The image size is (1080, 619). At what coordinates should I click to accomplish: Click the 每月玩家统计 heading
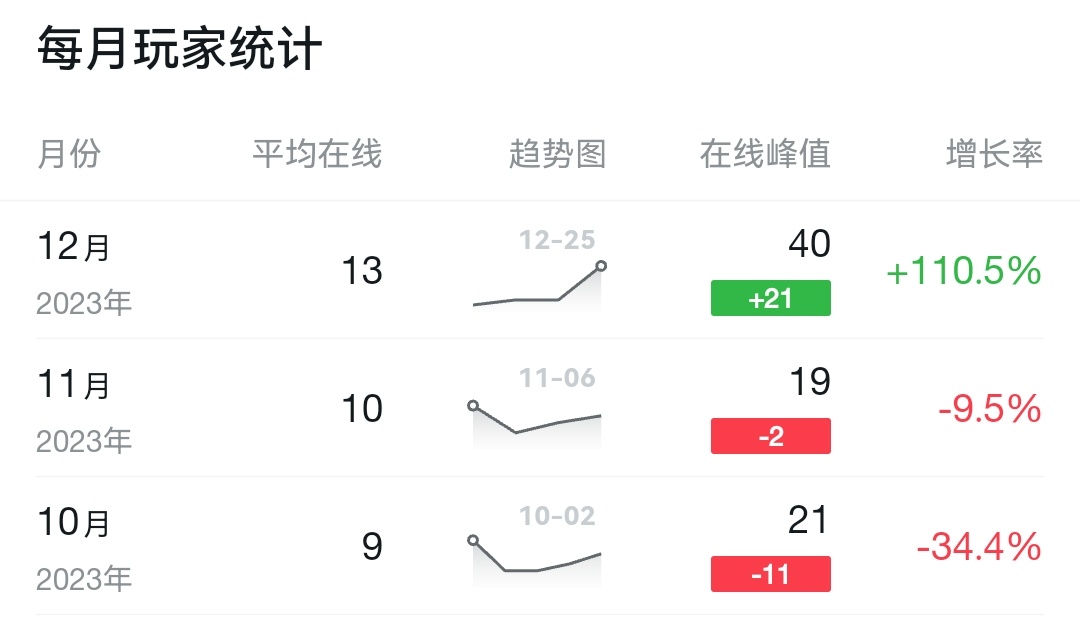pos(179,48)
